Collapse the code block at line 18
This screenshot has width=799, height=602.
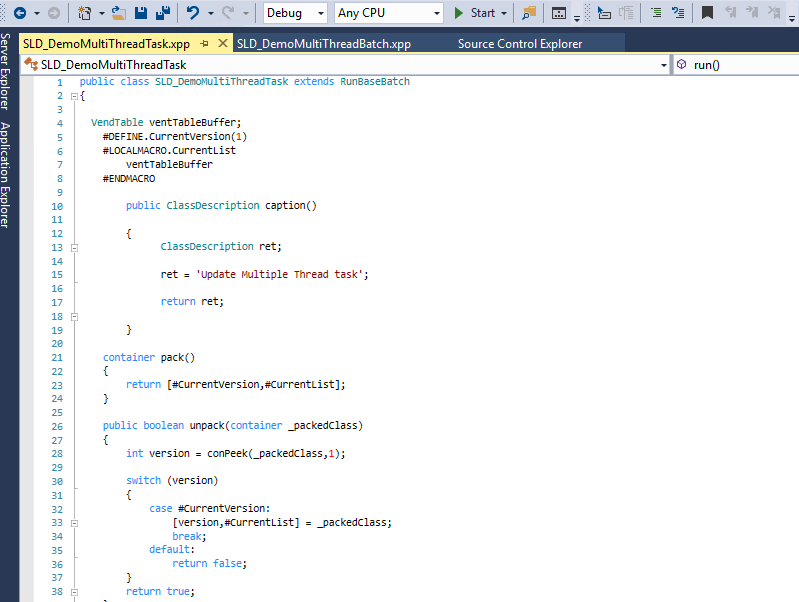click(x=74, y=317)
